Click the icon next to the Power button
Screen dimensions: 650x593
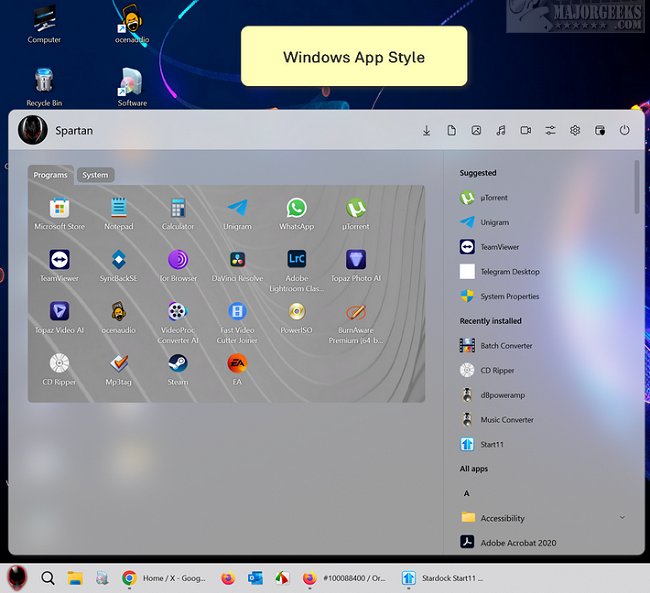(600, 131)
